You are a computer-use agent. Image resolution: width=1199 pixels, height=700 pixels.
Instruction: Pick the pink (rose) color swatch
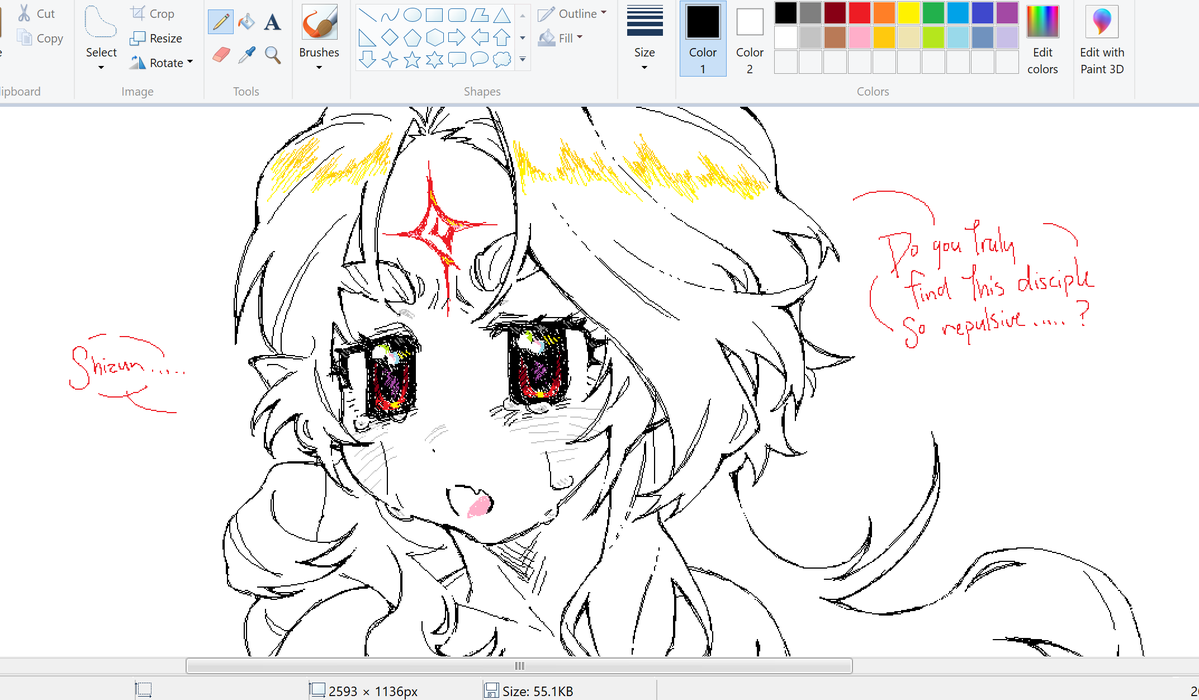tap(859, 37)
